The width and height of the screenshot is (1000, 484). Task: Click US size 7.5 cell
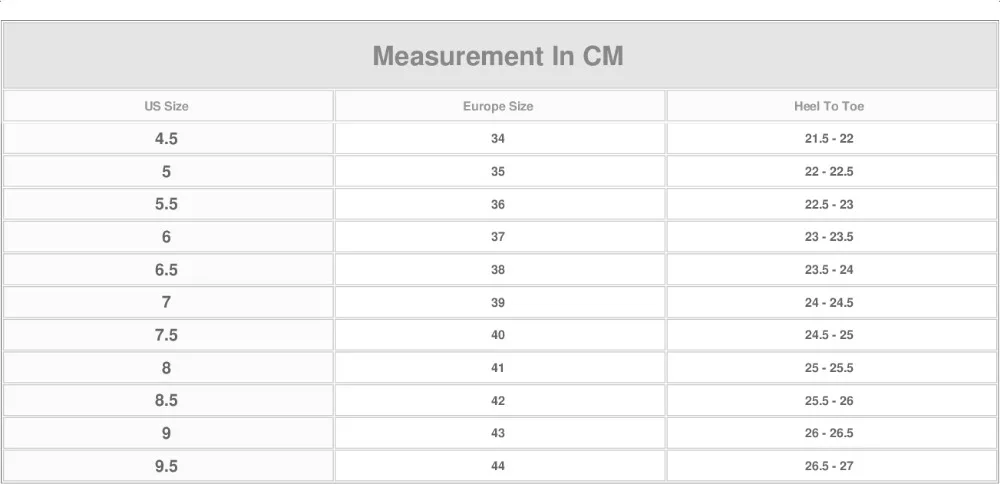[166, 335]
